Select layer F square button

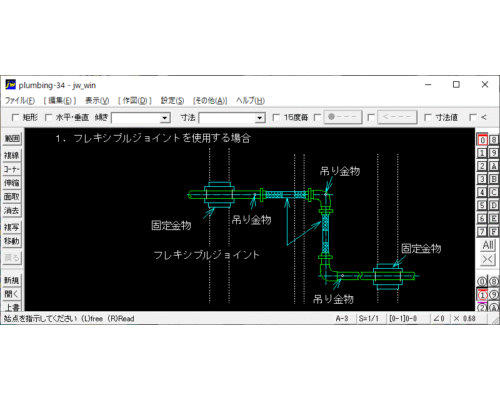pos(494,231)
